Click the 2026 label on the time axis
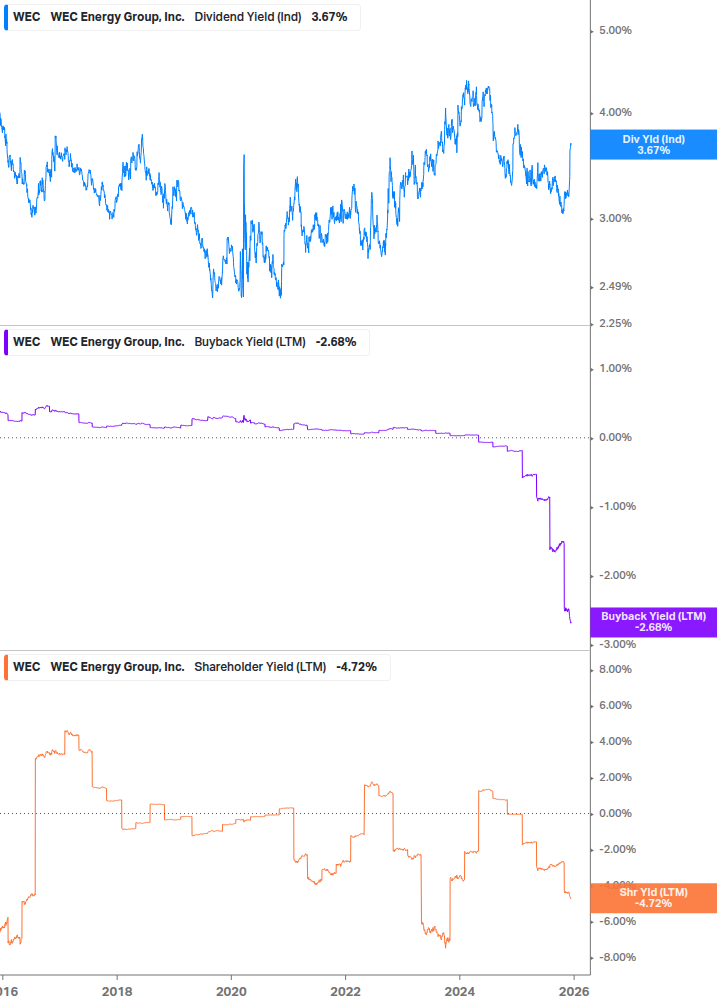Viewport: 717px width, 1005px height. (x=574, y=992)
